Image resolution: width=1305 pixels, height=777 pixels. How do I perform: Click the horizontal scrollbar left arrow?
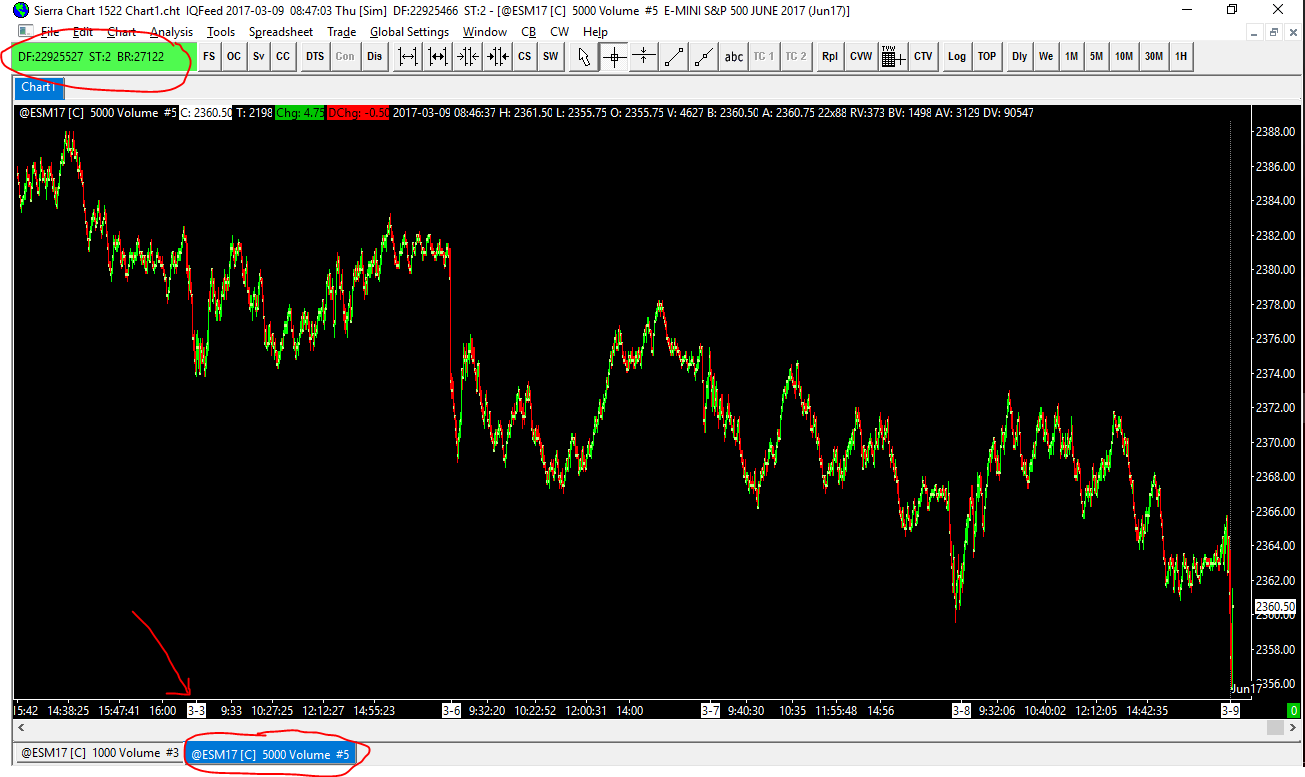pos(23,728)
